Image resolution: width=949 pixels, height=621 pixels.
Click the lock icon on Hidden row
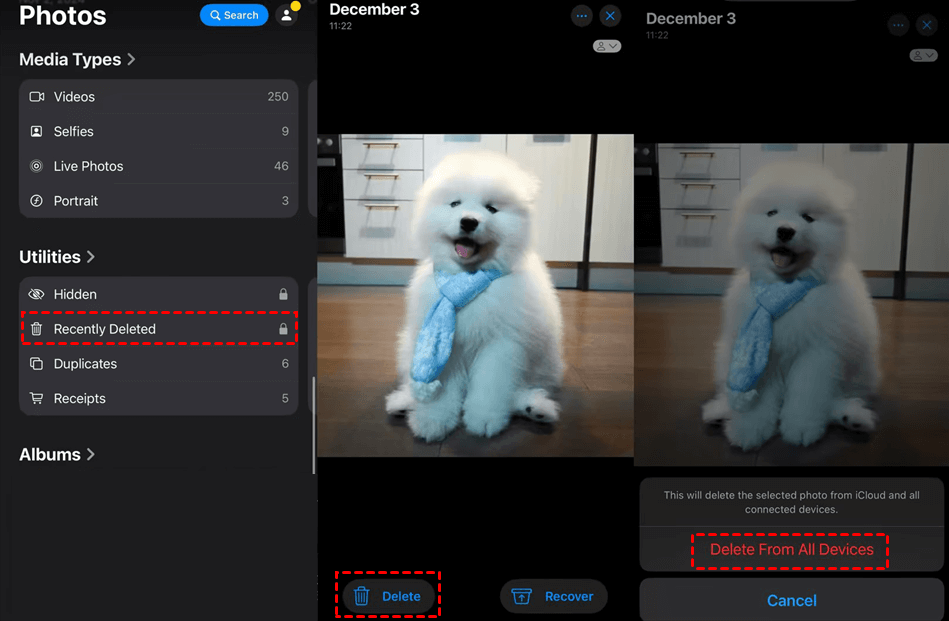pyautogui.click(x=283, y=294)
